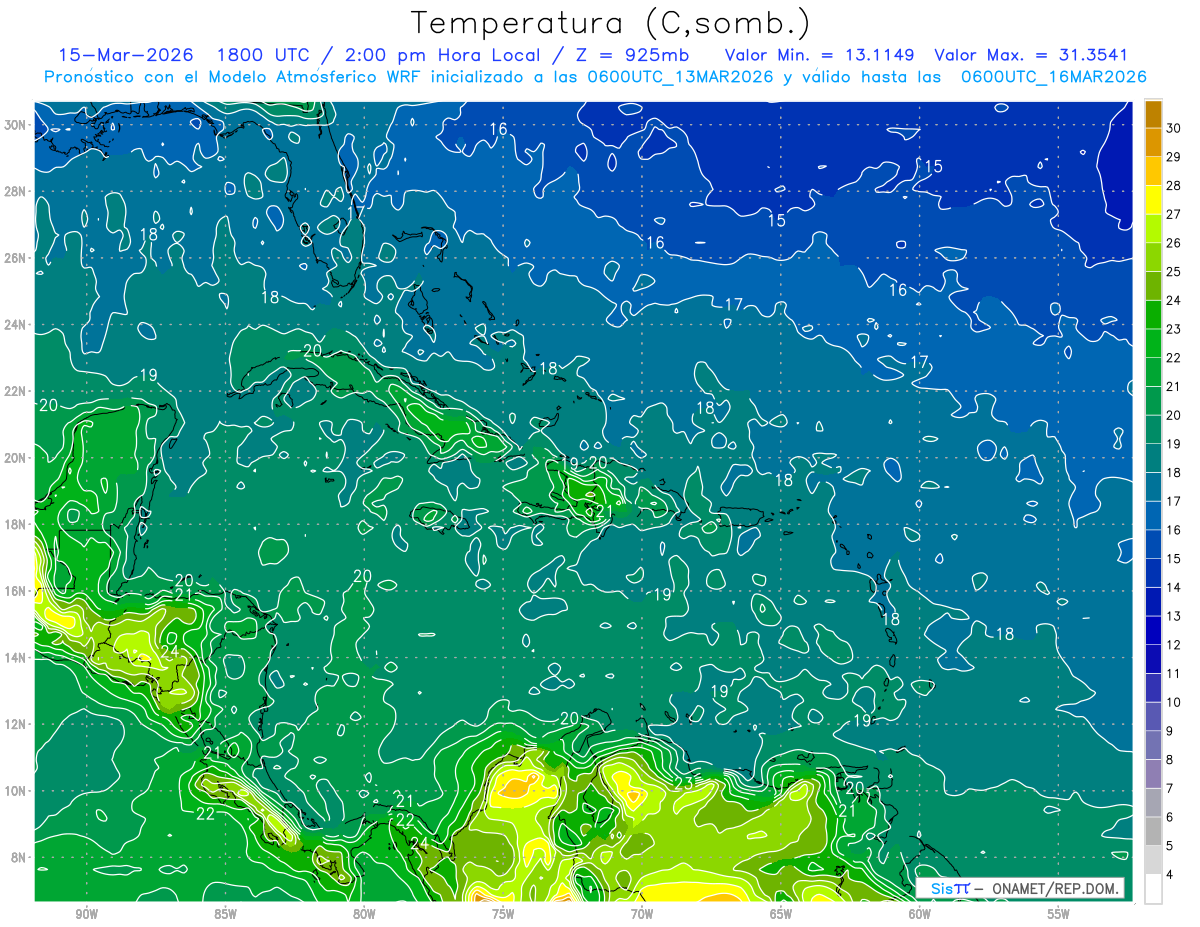
Task: Click the "0600UTC_16MAR2026" valid-until time
Action: 1053,77
